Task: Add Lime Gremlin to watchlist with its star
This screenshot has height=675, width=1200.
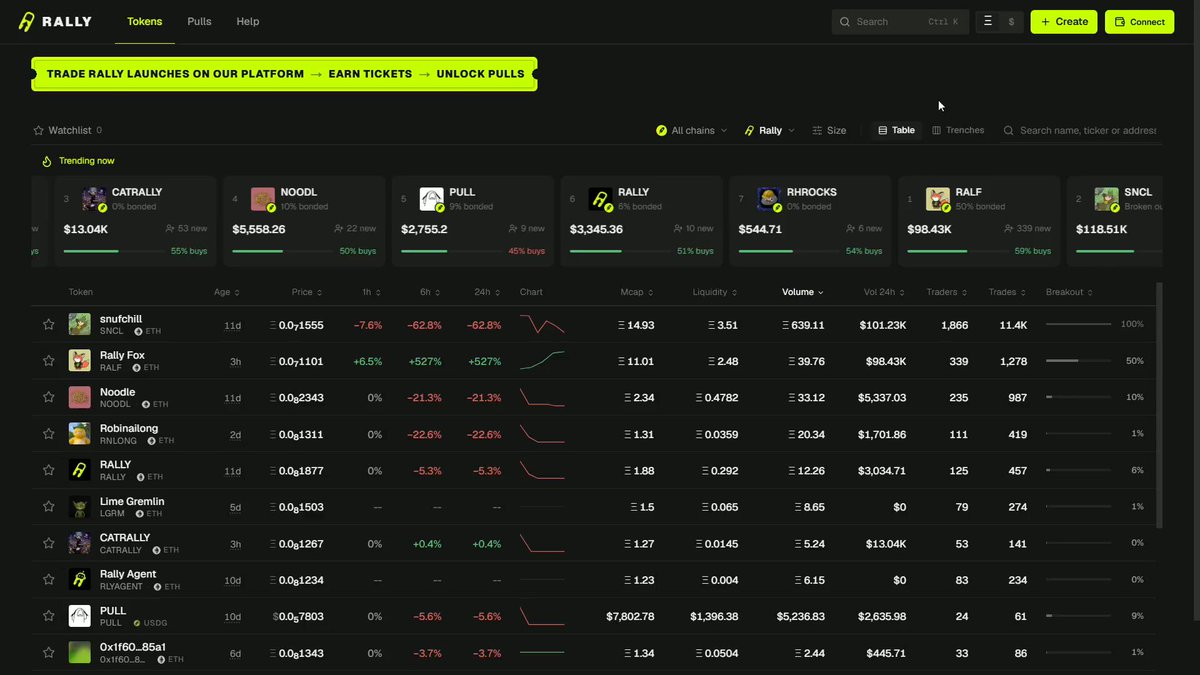Action: click(48, 507)
